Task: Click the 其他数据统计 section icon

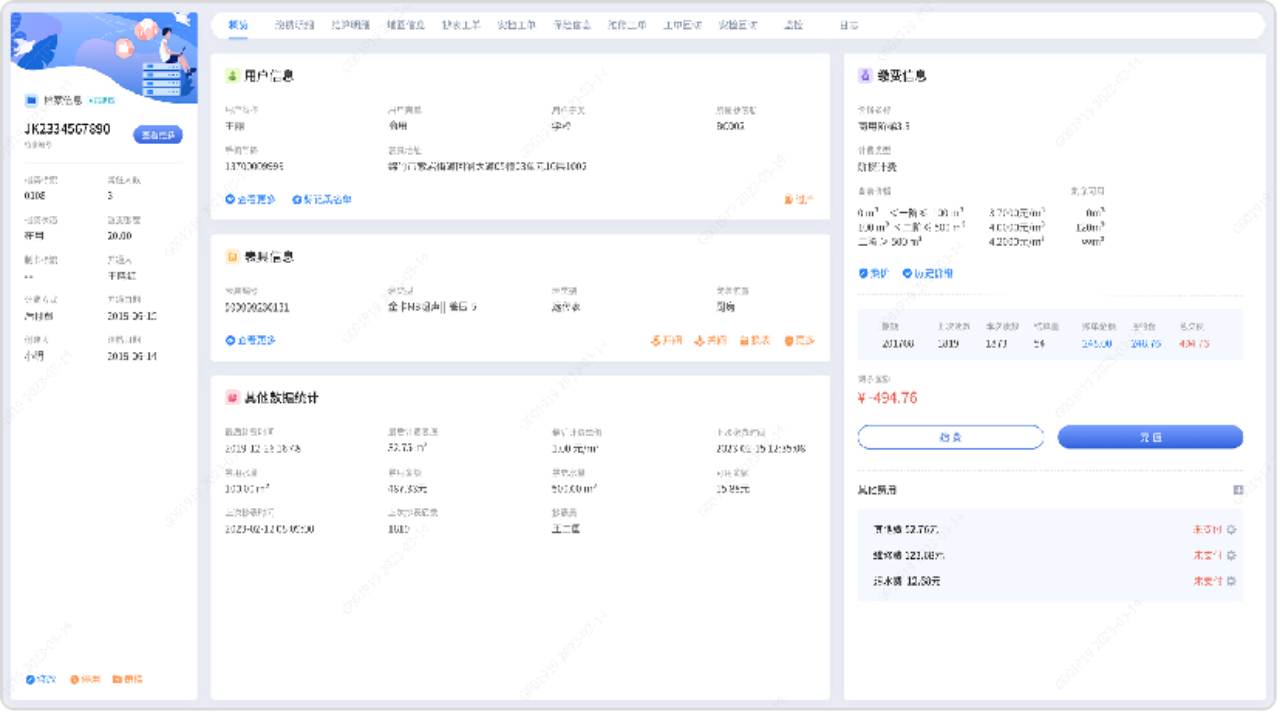Action: [232, 398]
